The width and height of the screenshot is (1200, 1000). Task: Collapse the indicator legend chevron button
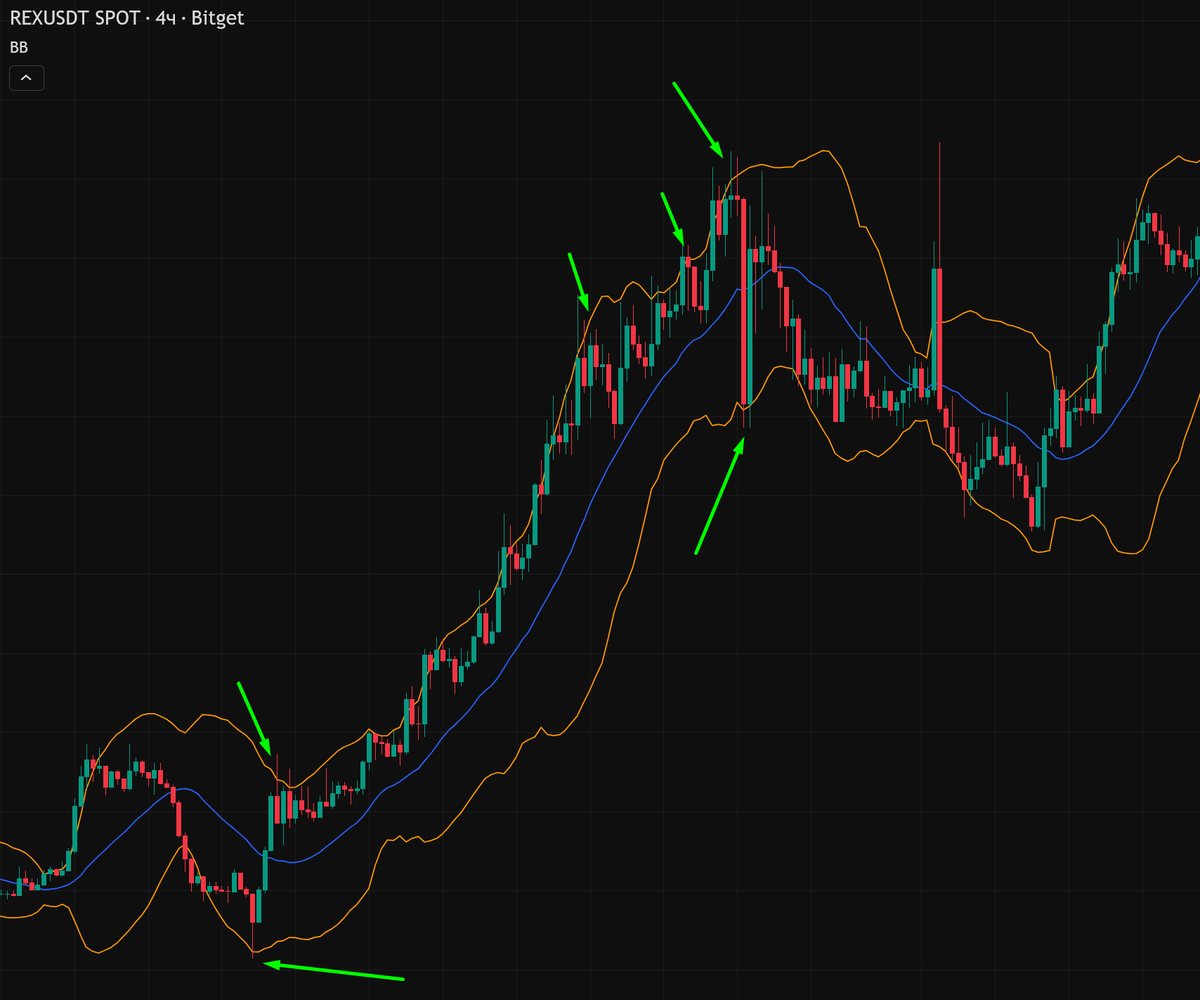(26, 77)
